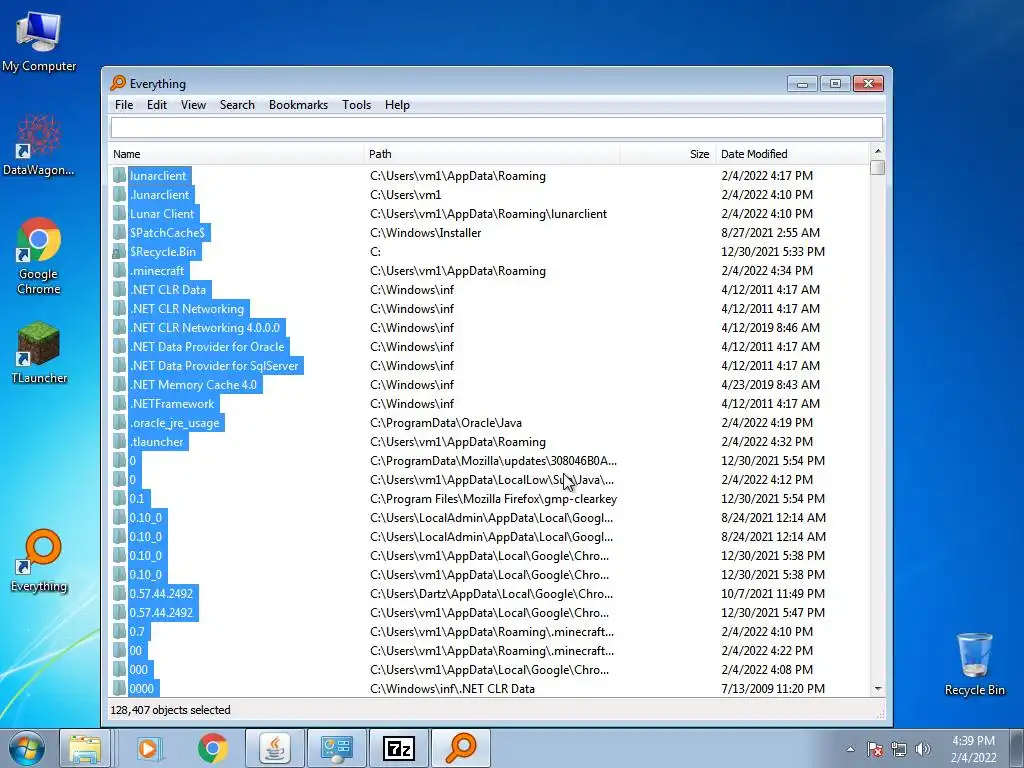This screenshot has width=1024, height=768.
Task: Click the $PatchCache$ folder icon
Action: (120, 233)
